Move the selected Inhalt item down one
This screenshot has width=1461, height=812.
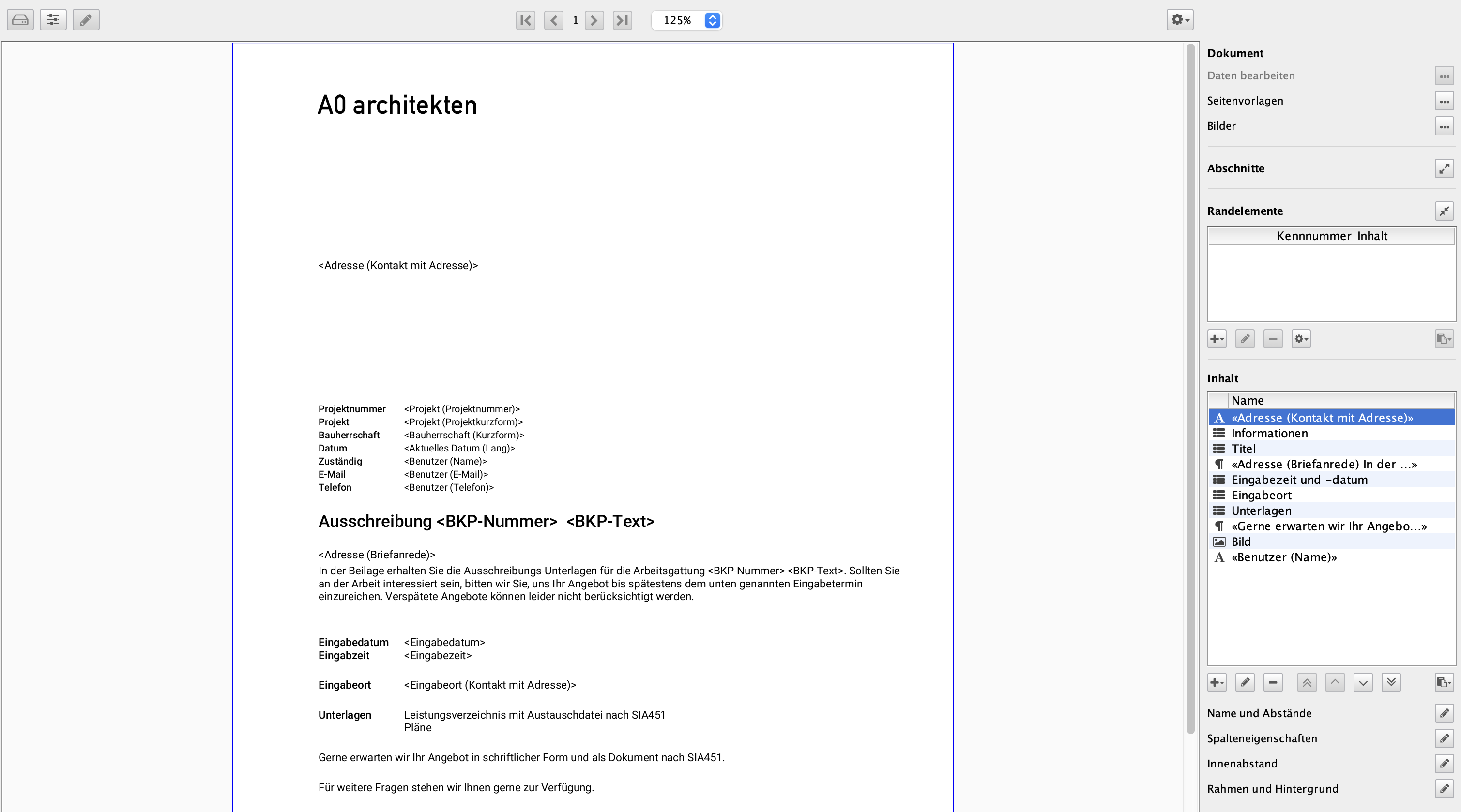click(1363, 682)
